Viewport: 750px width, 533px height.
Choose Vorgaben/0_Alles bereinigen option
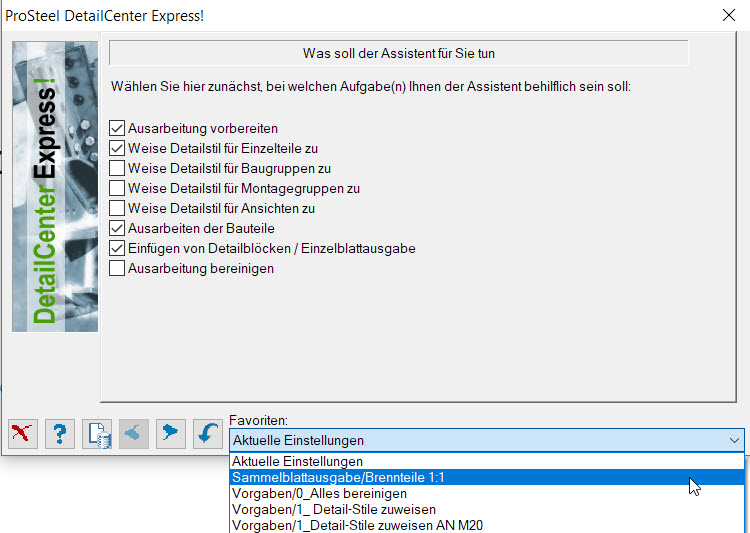pyautogui.click(x=486, y=493)
